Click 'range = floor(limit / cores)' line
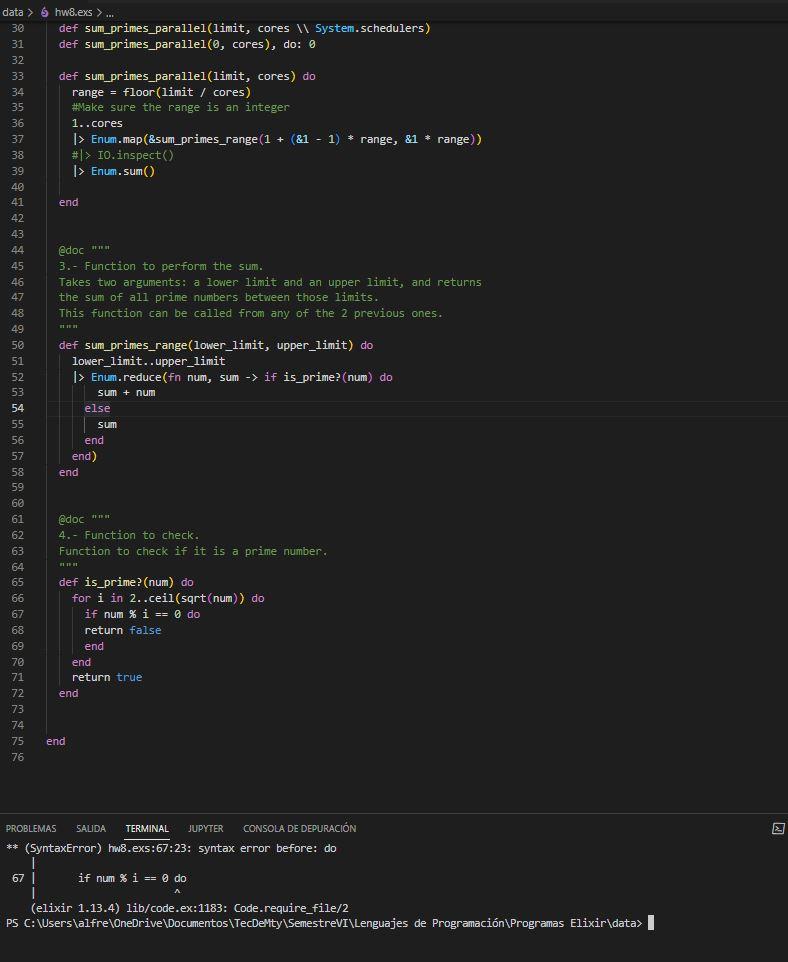Viewport: 788px width, 962px height. point(161,92)
